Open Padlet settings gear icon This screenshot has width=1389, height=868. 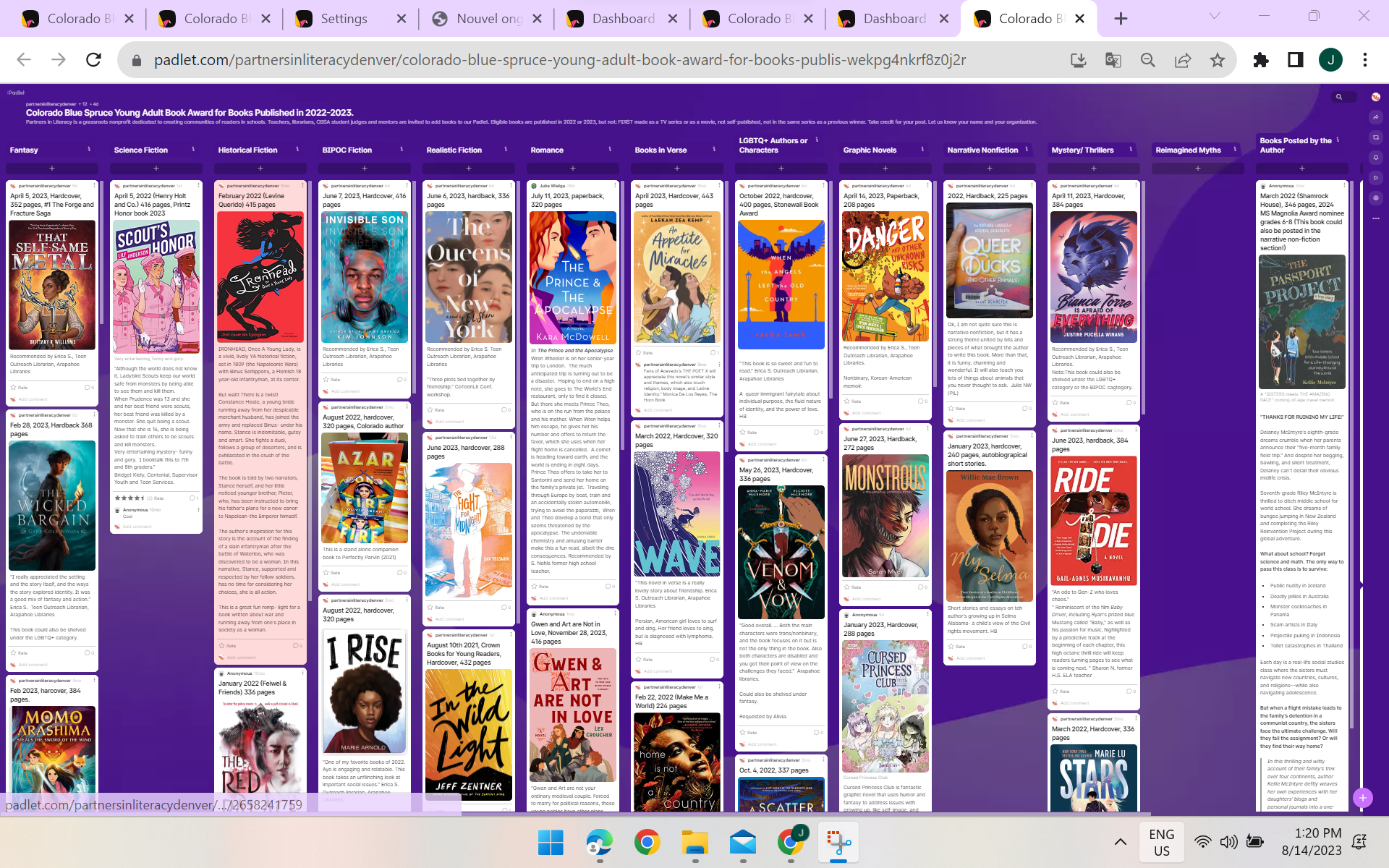point(1375,197)
